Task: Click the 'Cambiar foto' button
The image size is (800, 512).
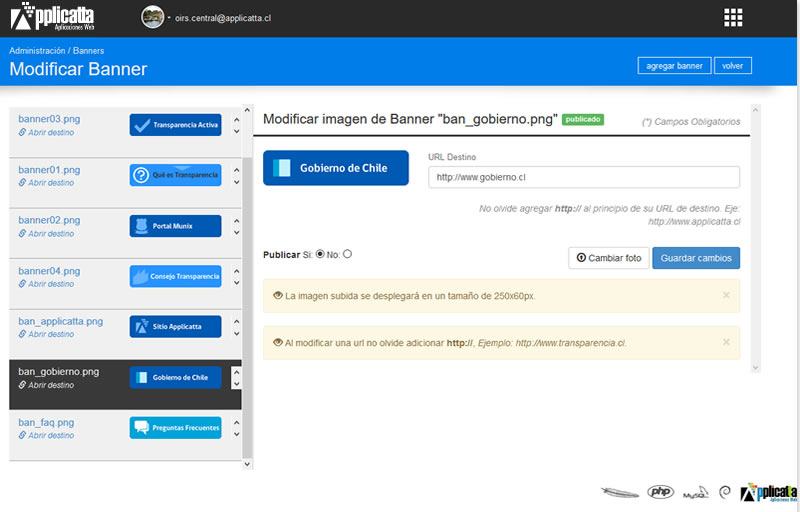Action: 608,258
